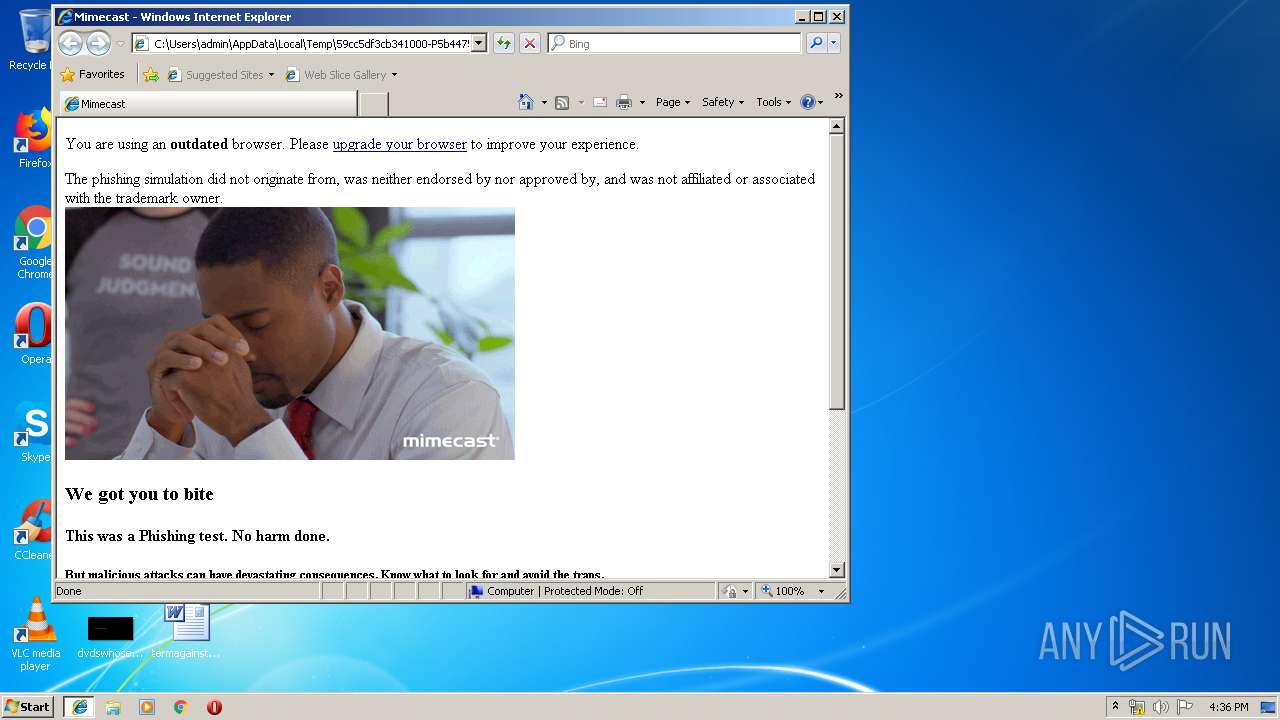Click the Read Mail envelope icon

600,102
